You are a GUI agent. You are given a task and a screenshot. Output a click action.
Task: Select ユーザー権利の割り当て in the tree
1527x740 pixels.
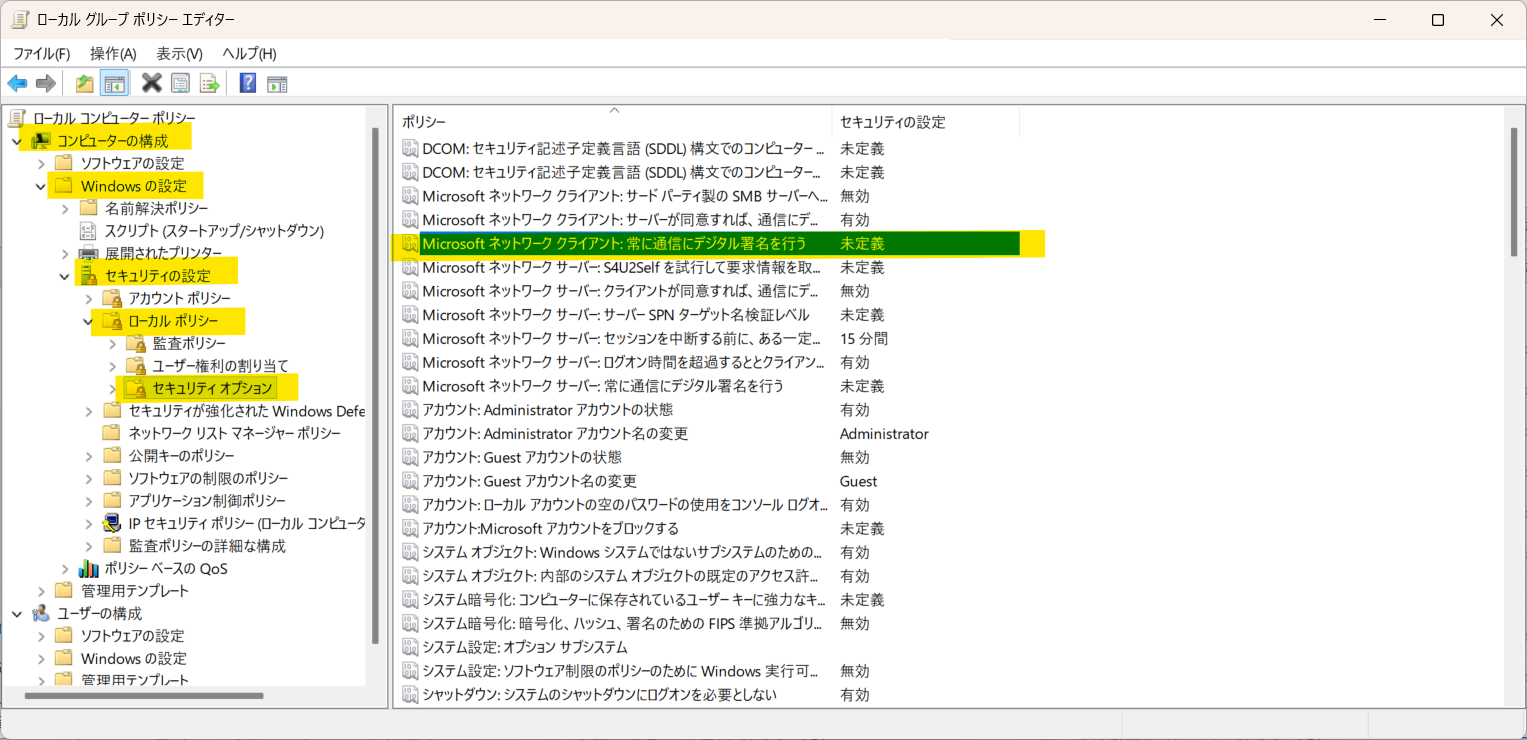coord(220,366)
